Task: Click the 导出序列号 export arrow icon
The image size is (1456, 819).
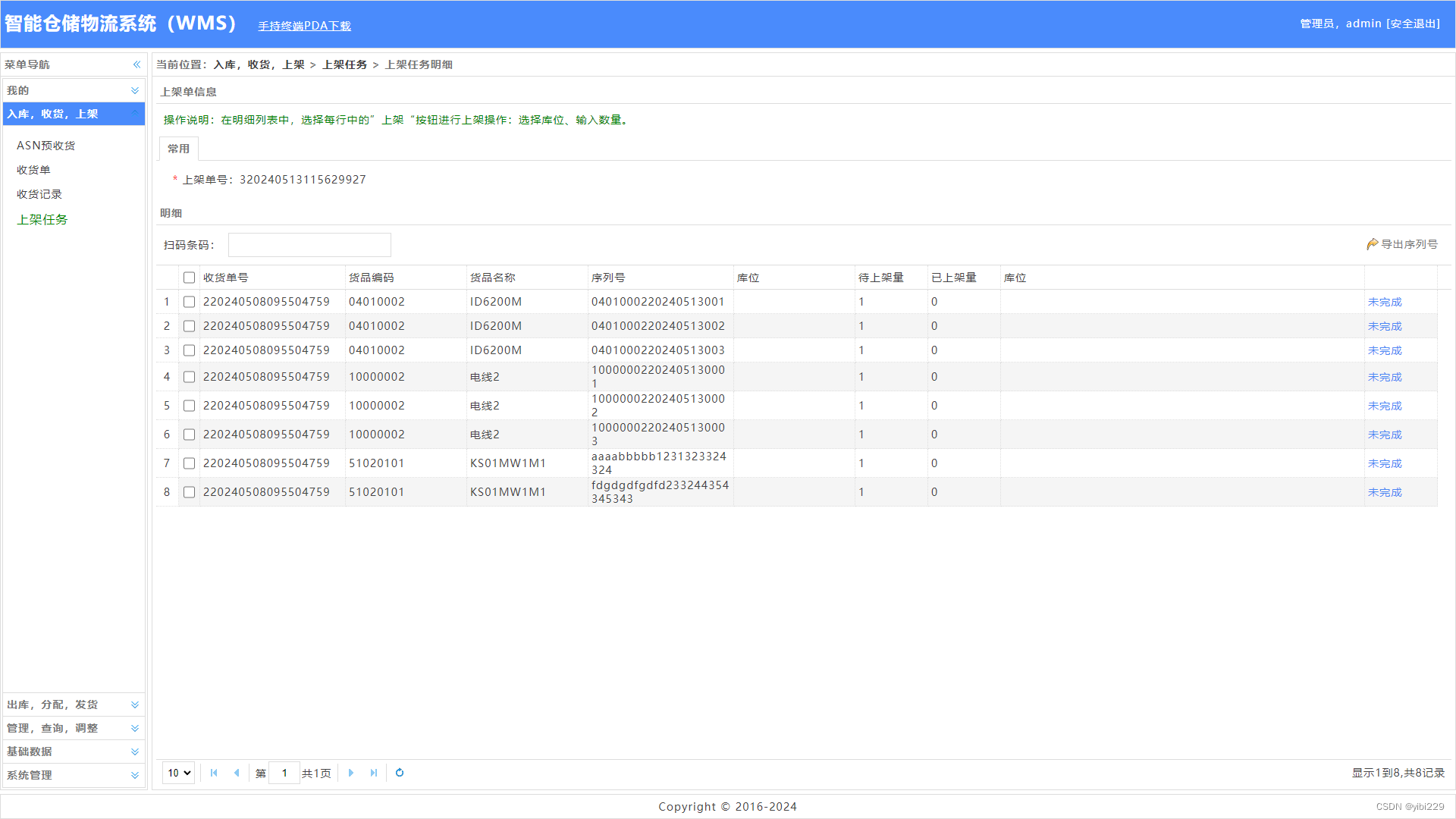Action: point(1373,243)
